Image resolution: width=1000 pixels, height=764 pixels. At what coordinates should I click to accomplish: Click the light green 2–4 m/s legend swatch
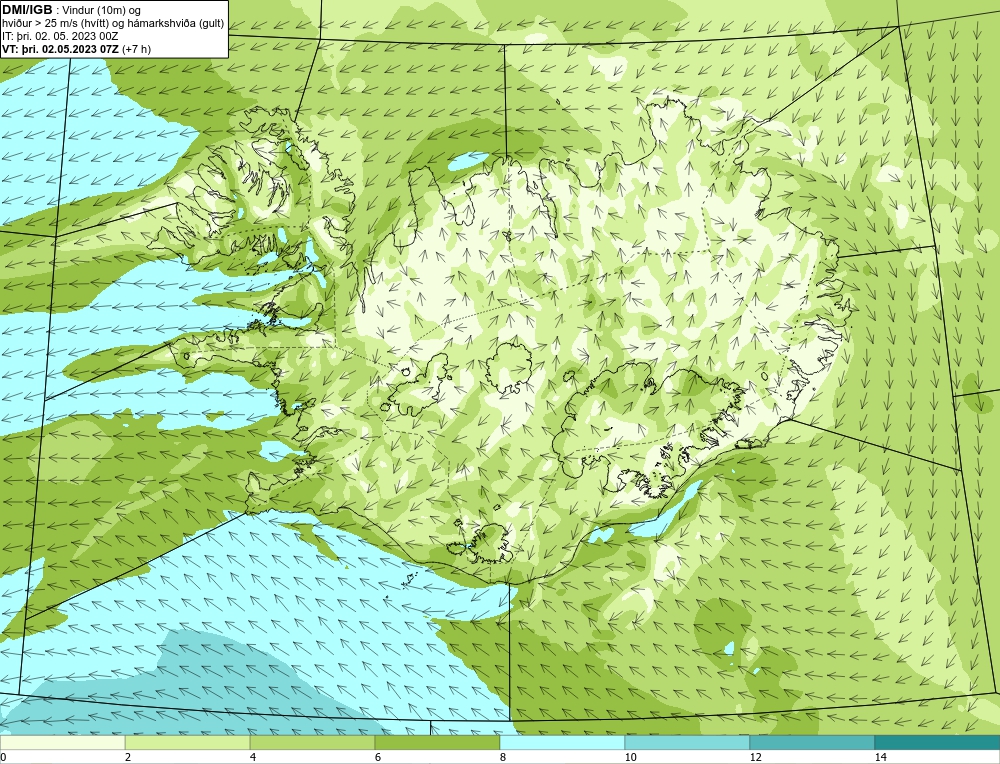[x=188, y=742]
